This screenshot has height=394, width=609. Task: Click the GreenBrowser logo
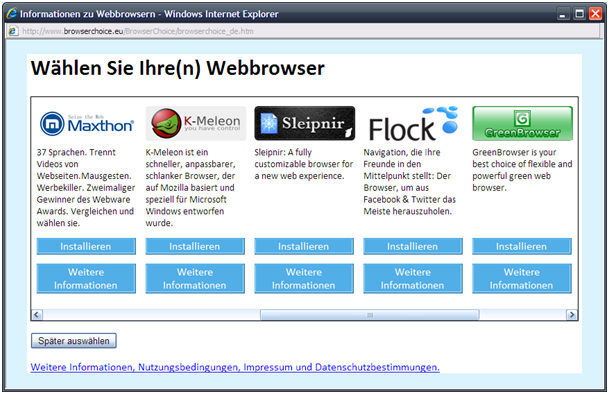pyautogui.click(x=522, y=123)
